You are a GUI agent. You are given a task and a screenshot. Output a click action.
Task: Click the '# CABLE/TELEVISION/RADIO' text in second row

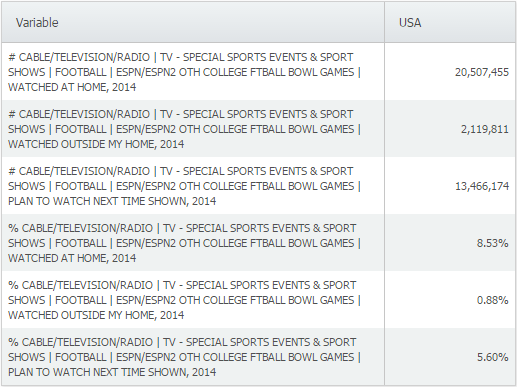pos(79,114)
